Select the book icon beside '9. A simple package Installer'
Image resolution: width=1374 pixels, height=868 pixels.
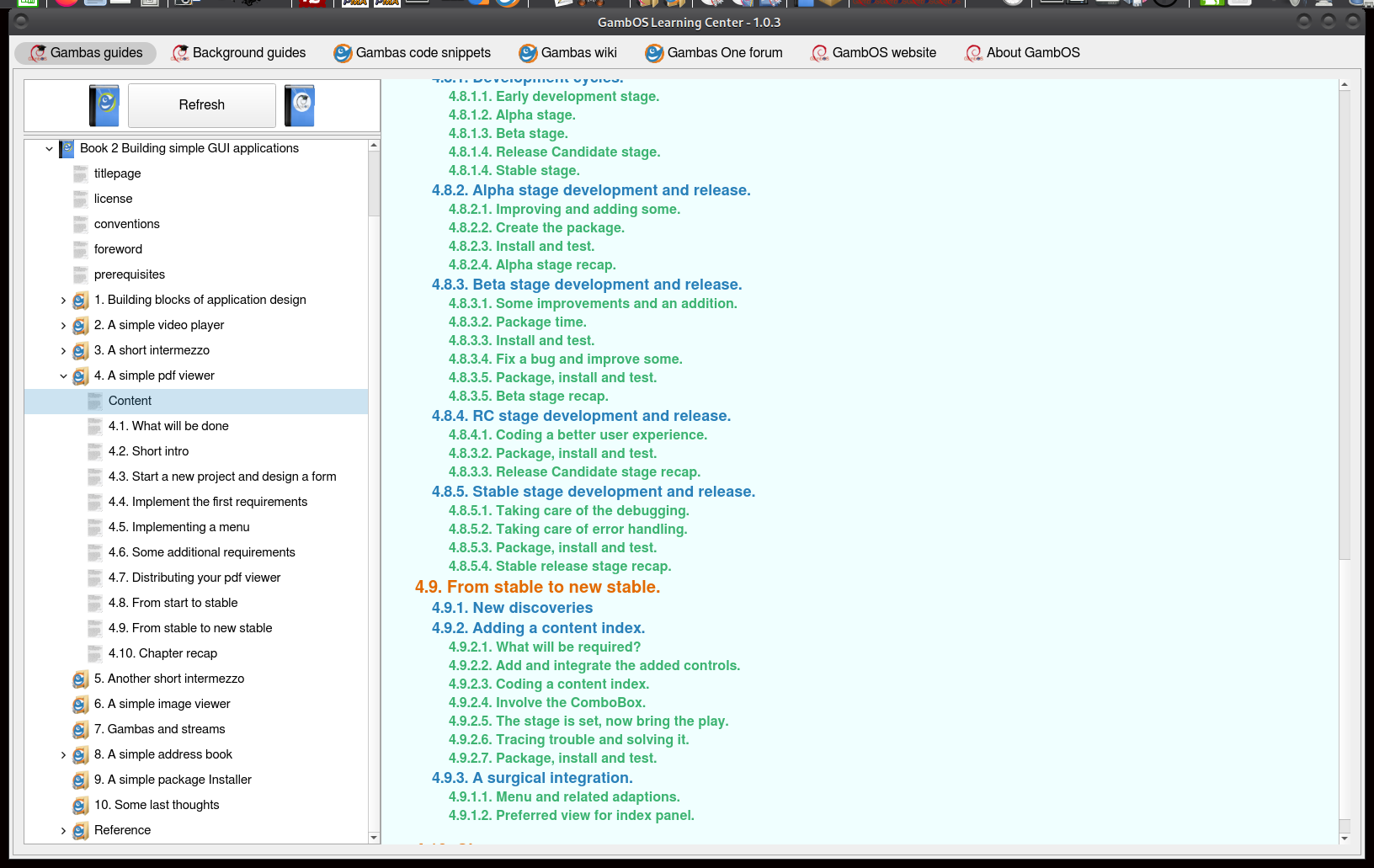81,780
